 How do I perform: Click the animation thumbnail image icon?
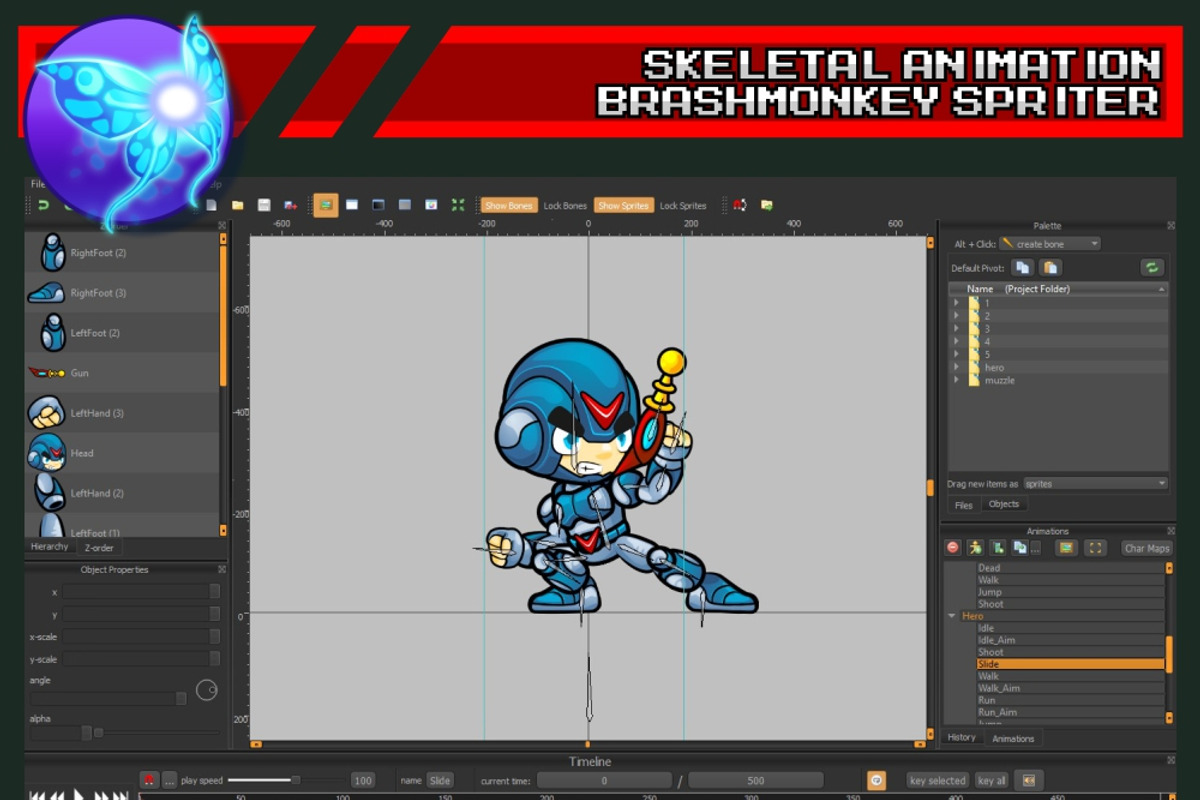(x=1066, y=548)
